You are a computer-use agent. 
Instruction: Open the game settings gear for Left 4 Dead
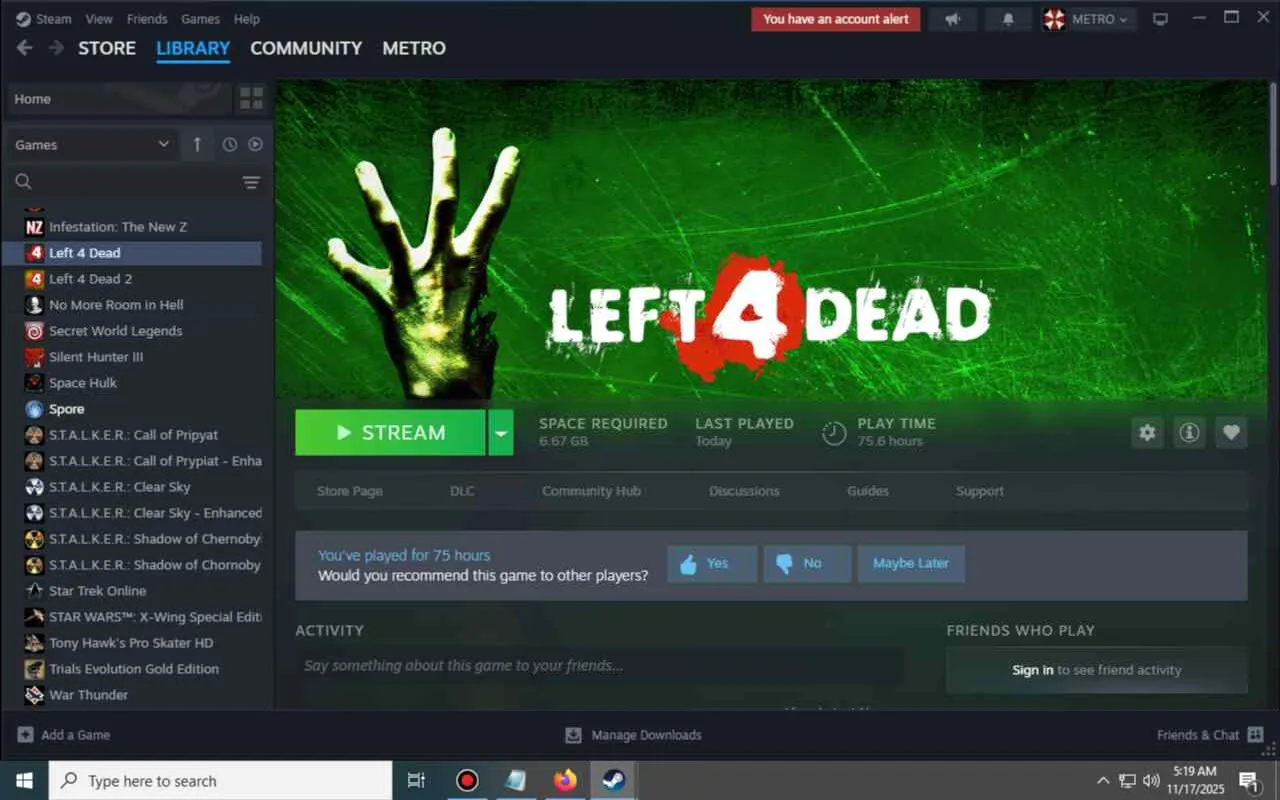(x=1147, y=432)
